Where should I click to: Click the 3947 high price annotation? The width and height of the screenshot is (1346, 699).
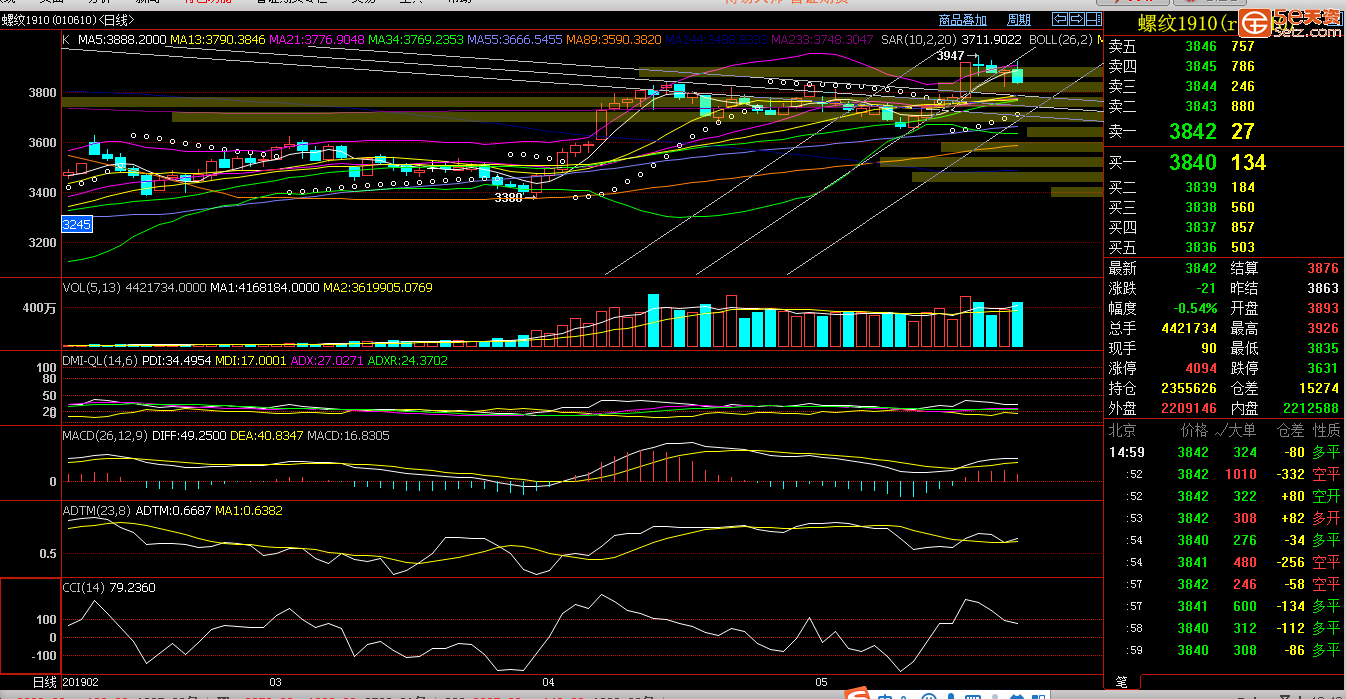tap(952, 56)
